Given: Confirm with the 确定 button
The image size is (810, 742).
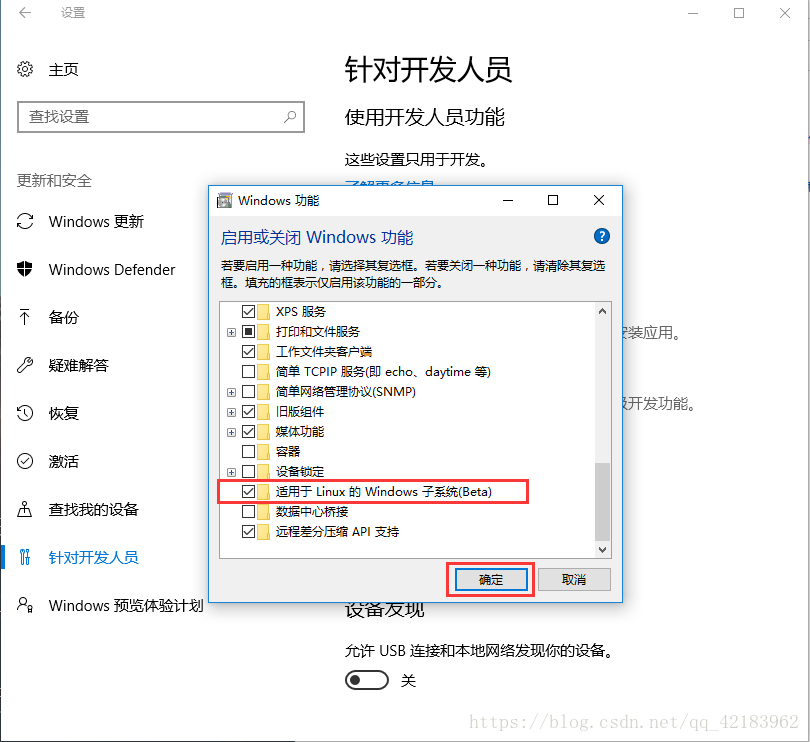Looking at the screenshot, I should click(x=491, y=579).
